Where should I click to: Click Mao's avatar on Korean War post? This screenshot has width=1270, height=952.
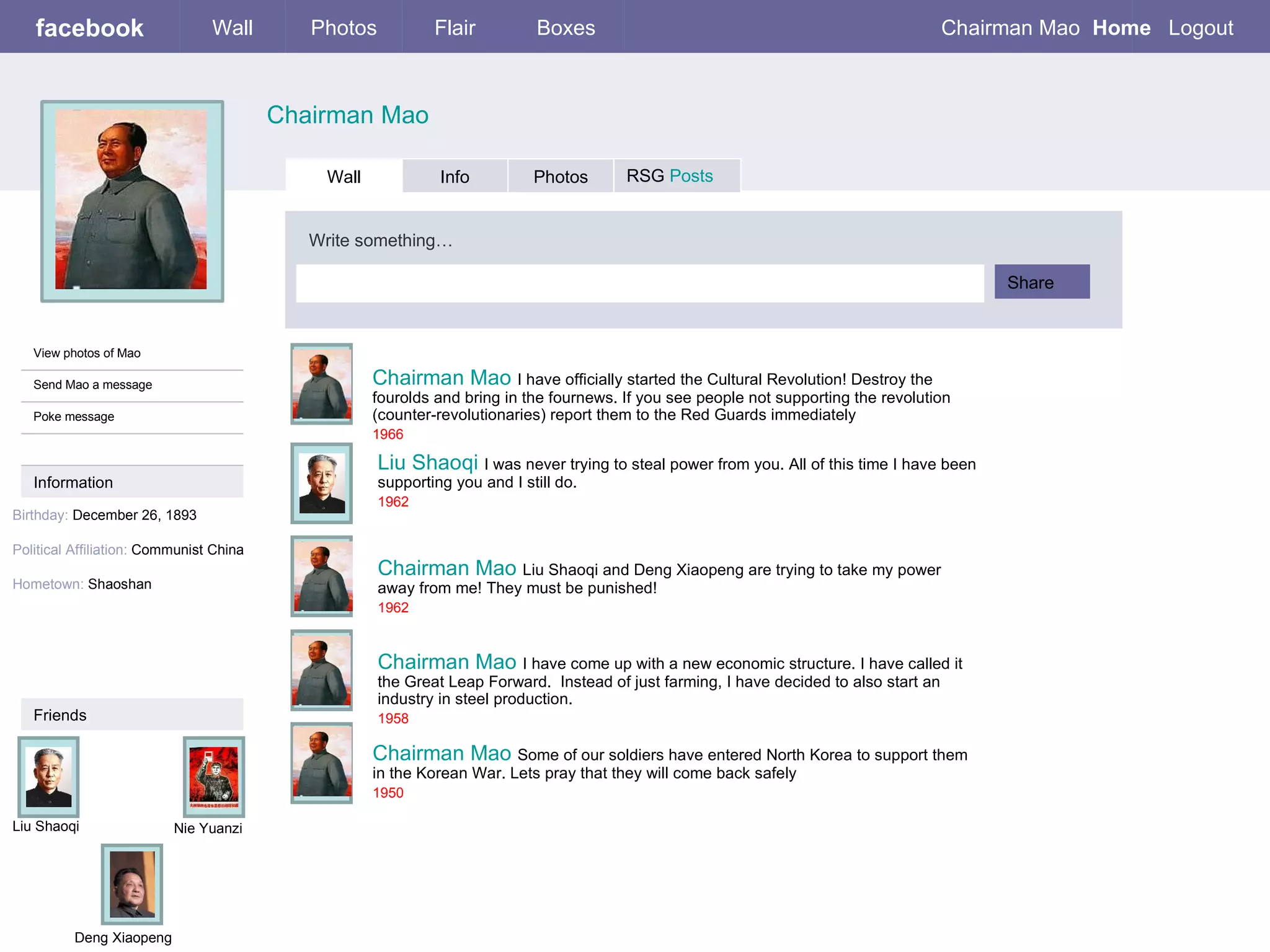(x=321, y=763)
